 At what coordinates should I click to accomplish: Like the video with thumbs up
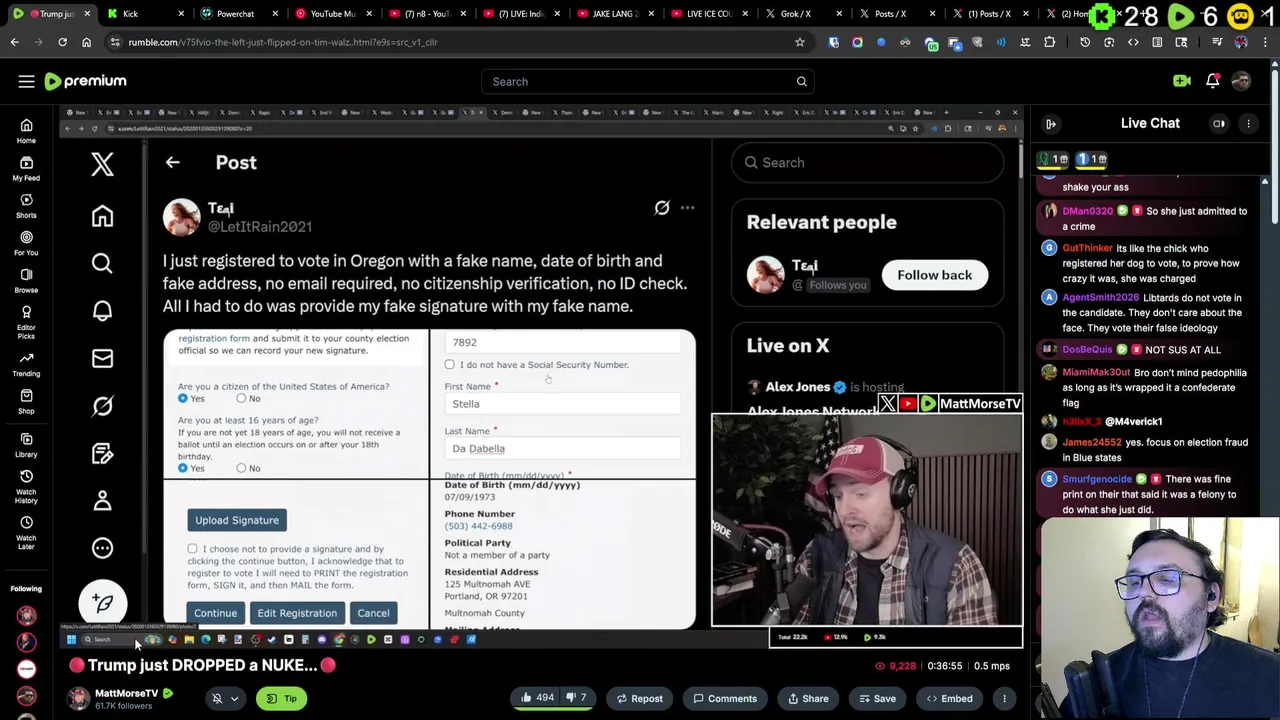click(x=537, y=699)
